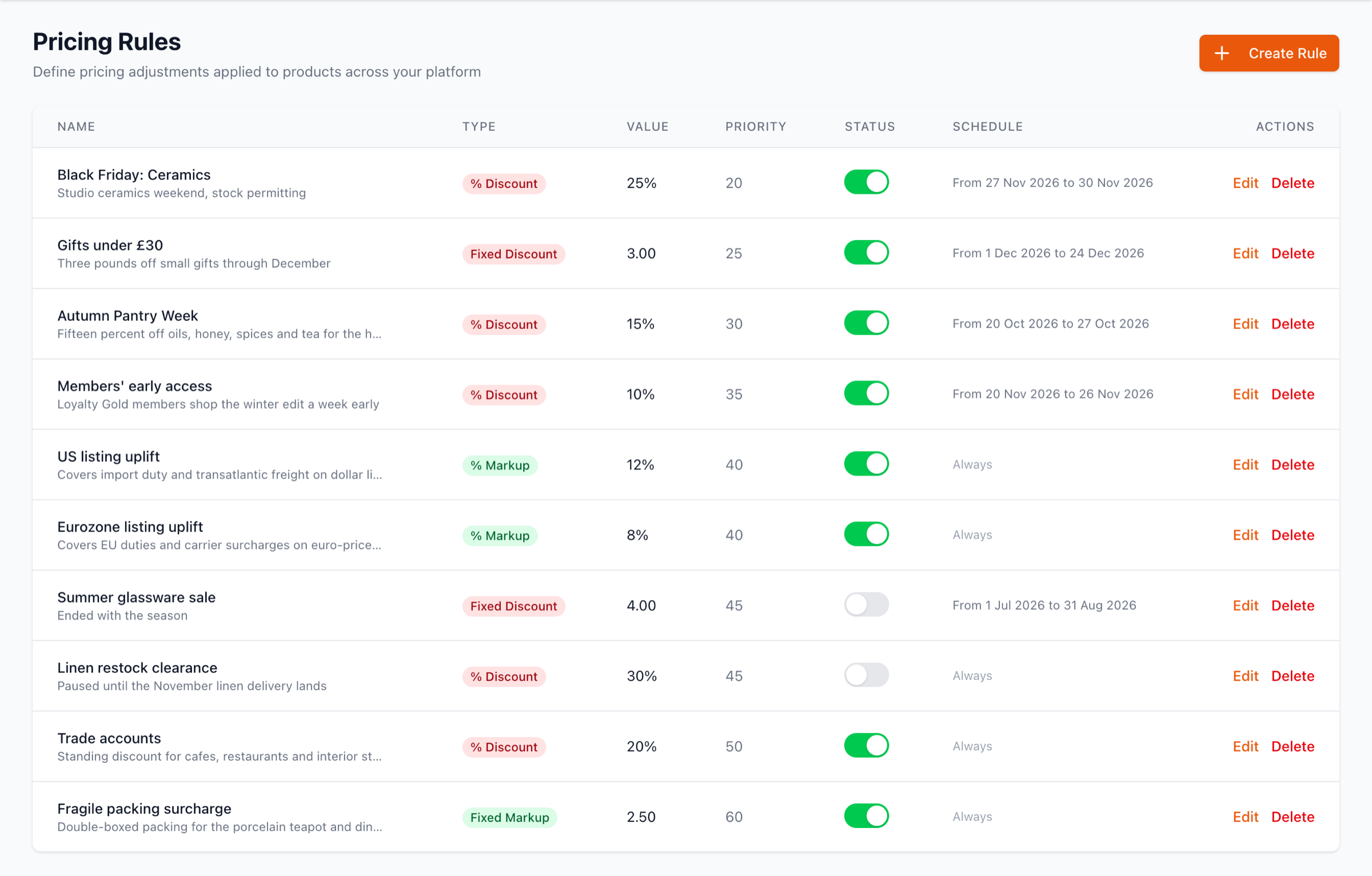Edit the Summer glassware sale rule
Screen dimensions: 1372x876
point(1245,605)
